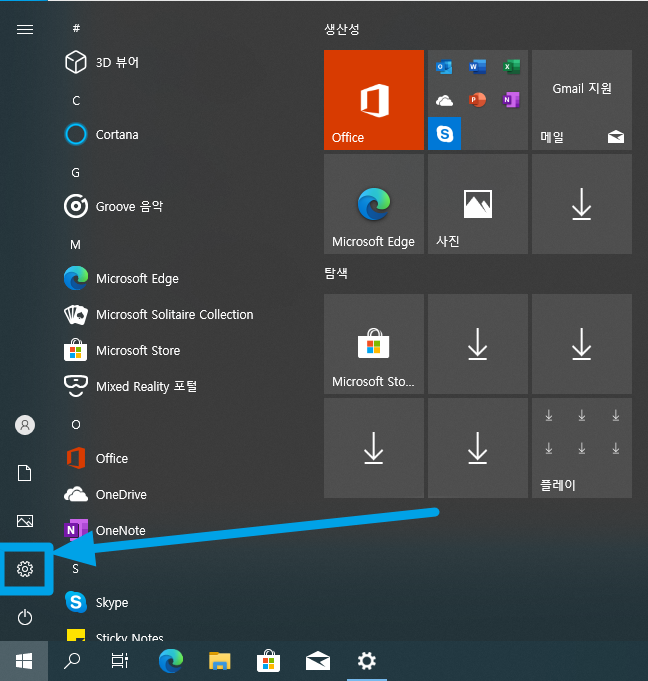Open the Microsoft Sto... tile

(x=374, y=344)
